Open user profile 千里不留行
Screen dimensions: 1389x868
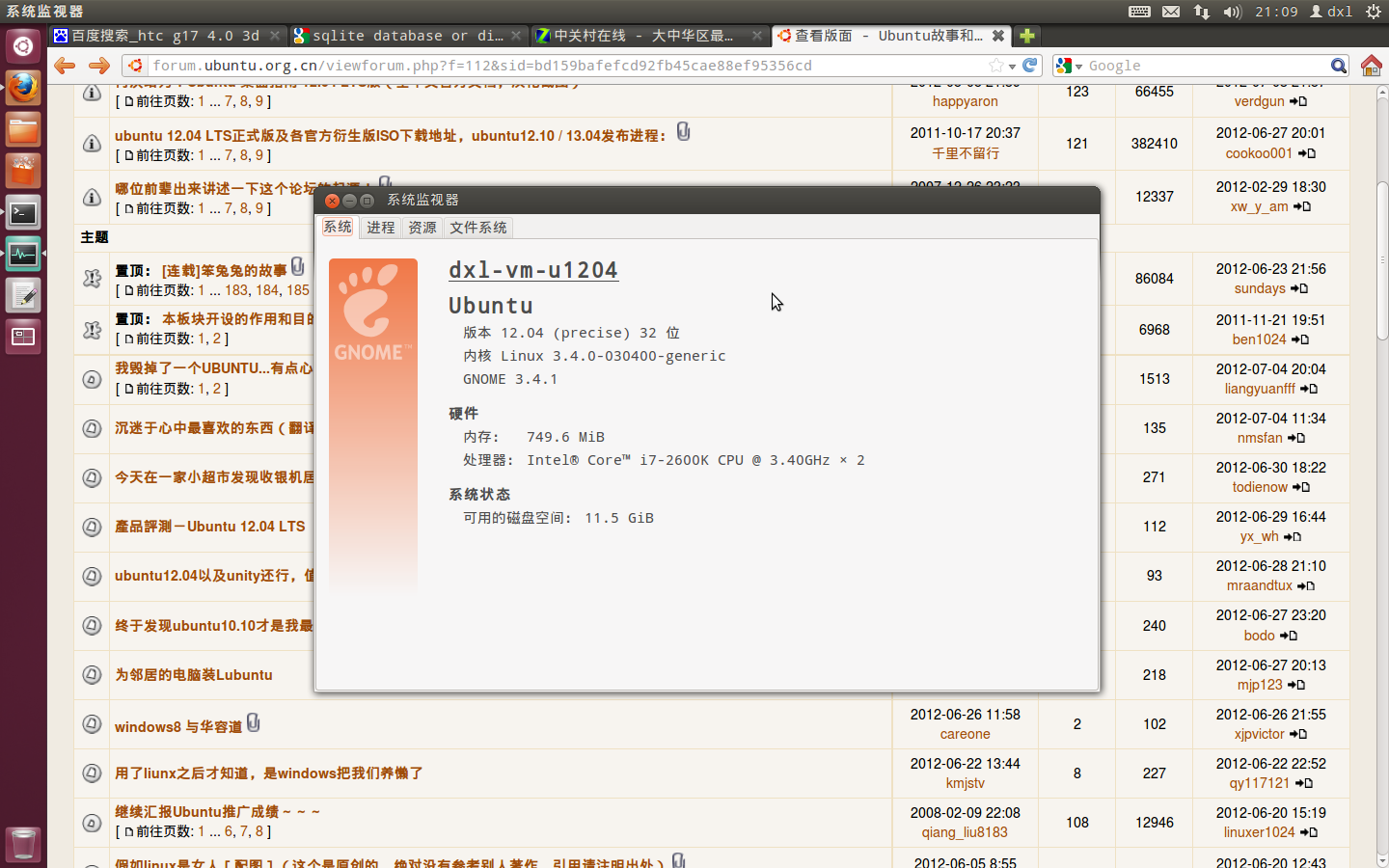pos(965,153)
